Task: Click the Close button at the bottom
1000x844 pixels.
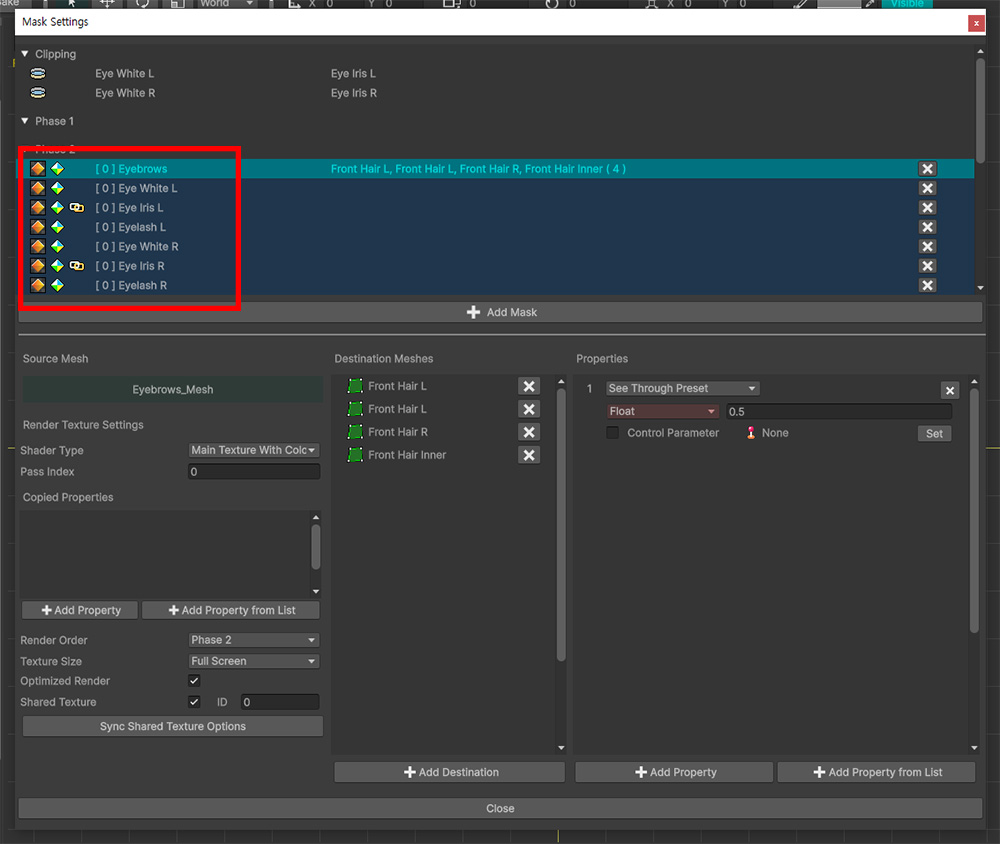Action: pos(501,808)
